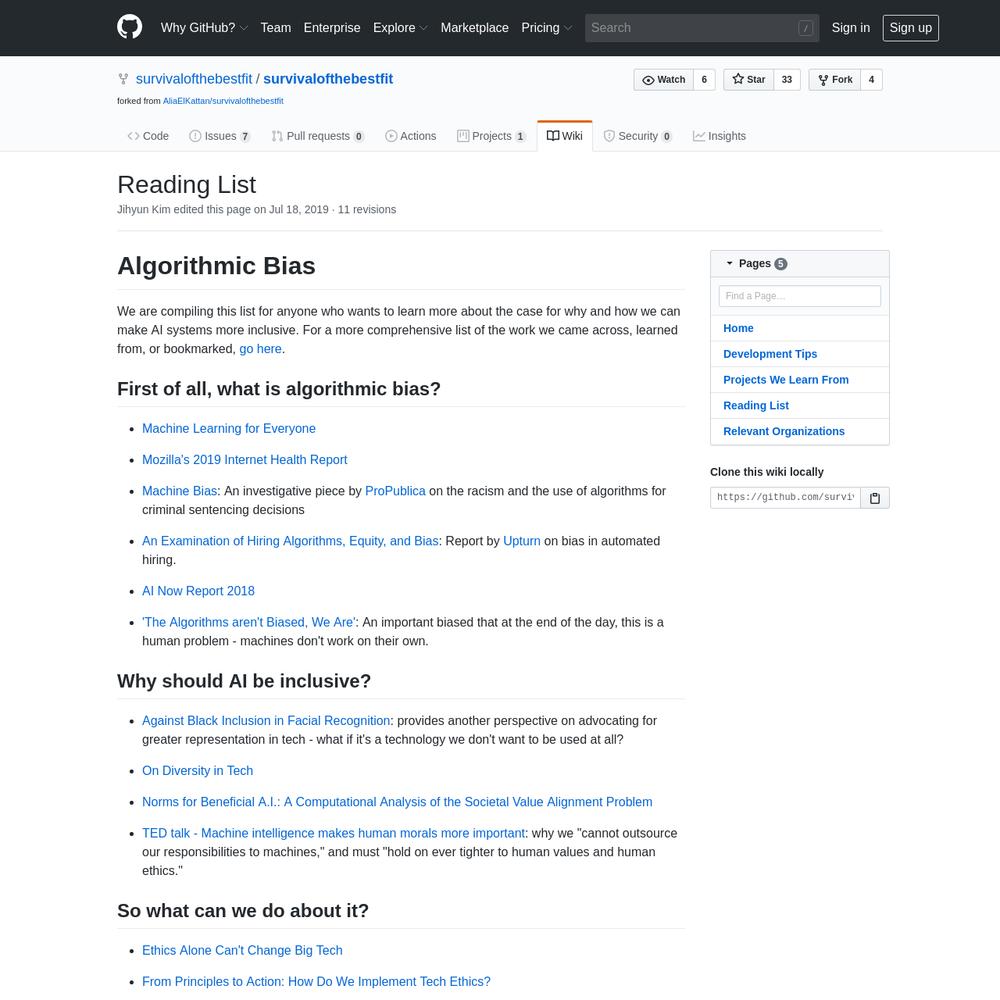
Task: Click the Sign up button
Action: (x=910, y=28)
